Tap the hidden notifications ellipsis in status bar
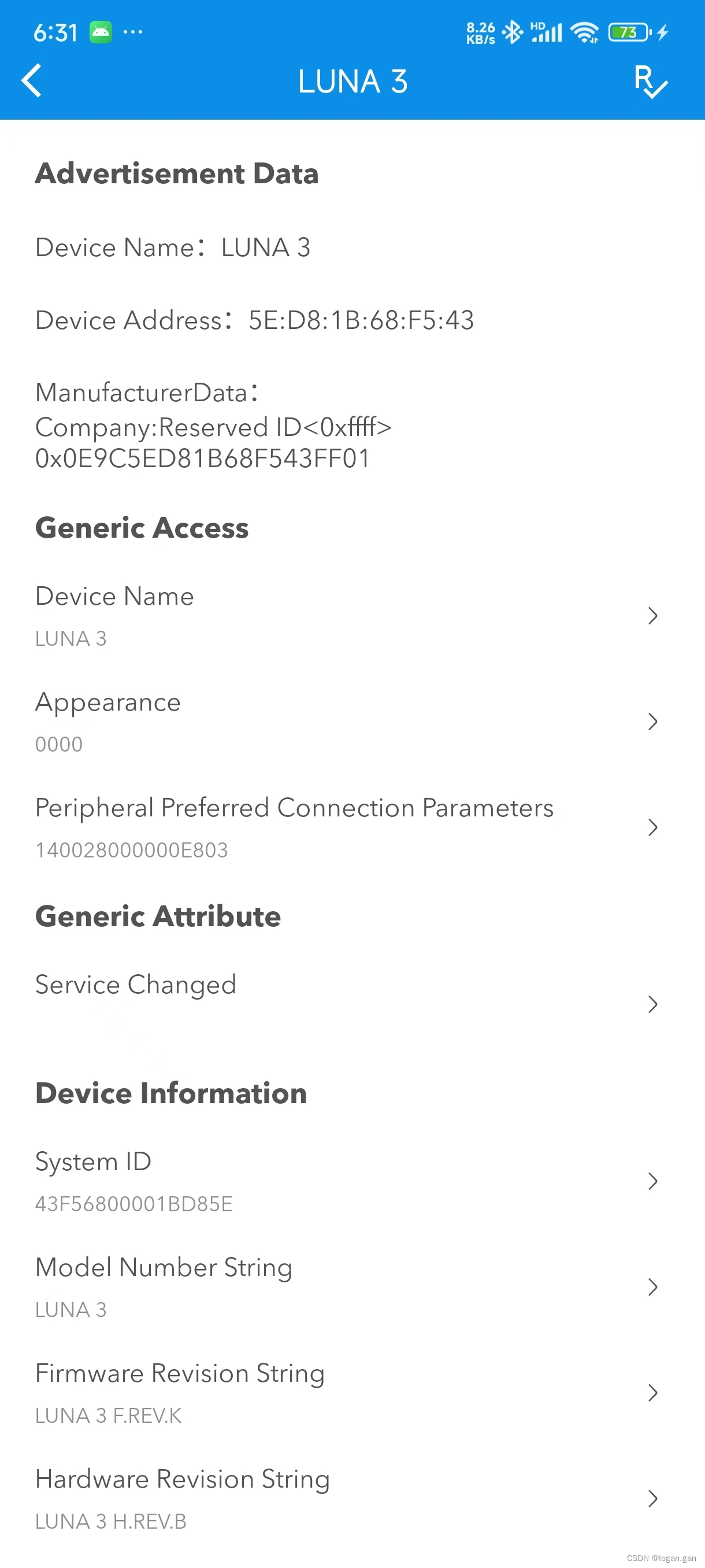Viewport: 705px width, 1568px height. click(x=133, y=33)
